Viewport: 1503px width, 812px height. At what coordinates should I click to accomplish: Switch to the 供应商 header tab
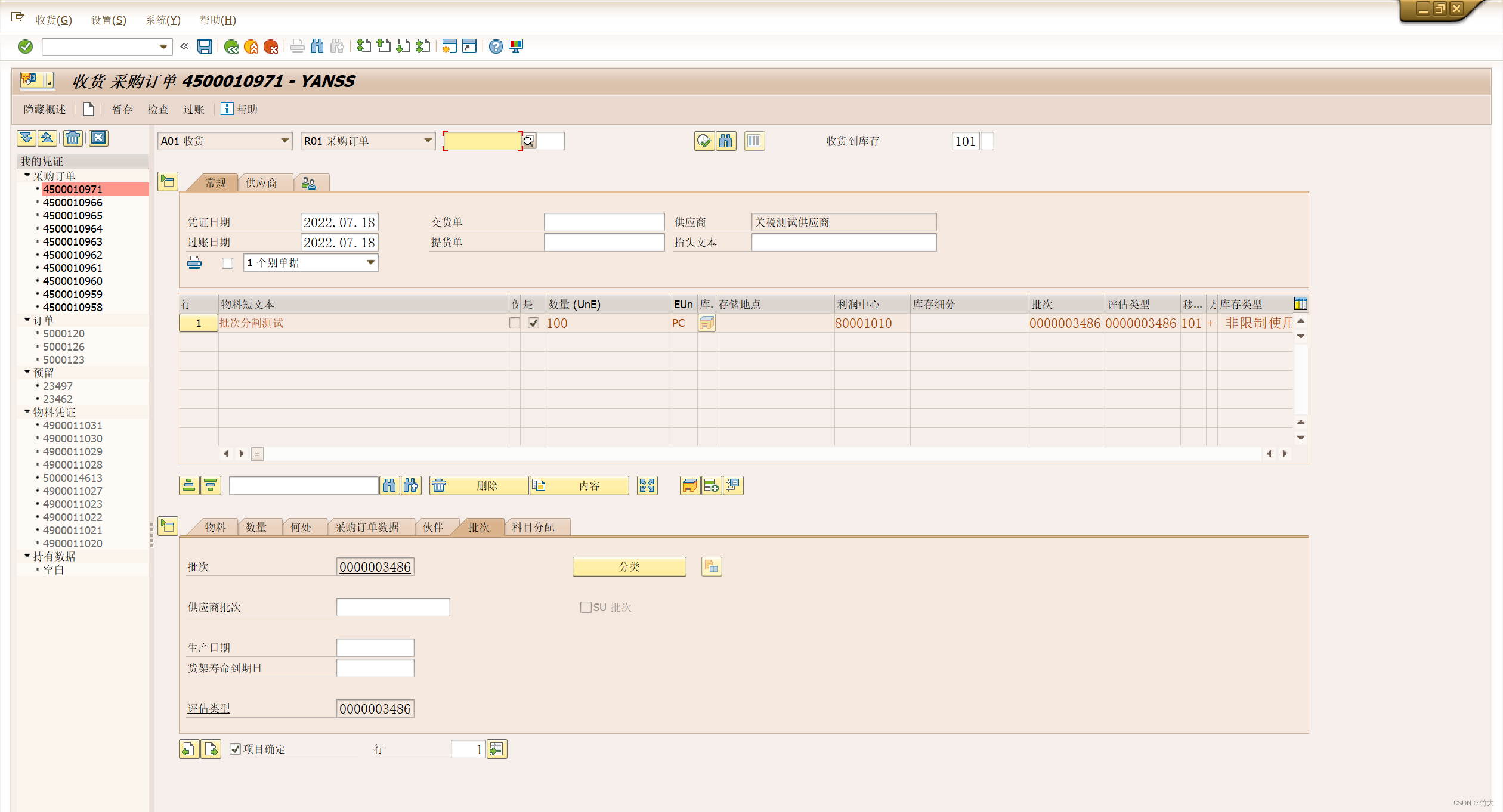click(261, 183)
